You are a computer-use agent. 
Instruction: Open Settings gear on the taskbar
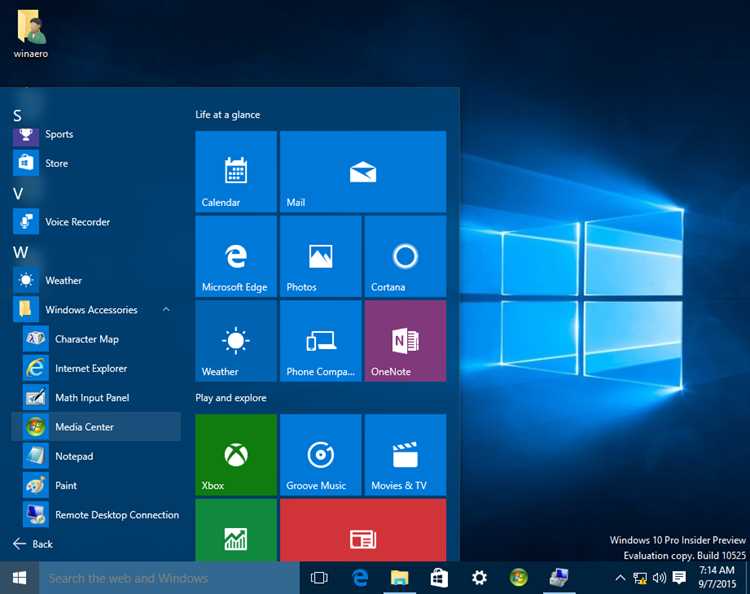pos(479,578)
